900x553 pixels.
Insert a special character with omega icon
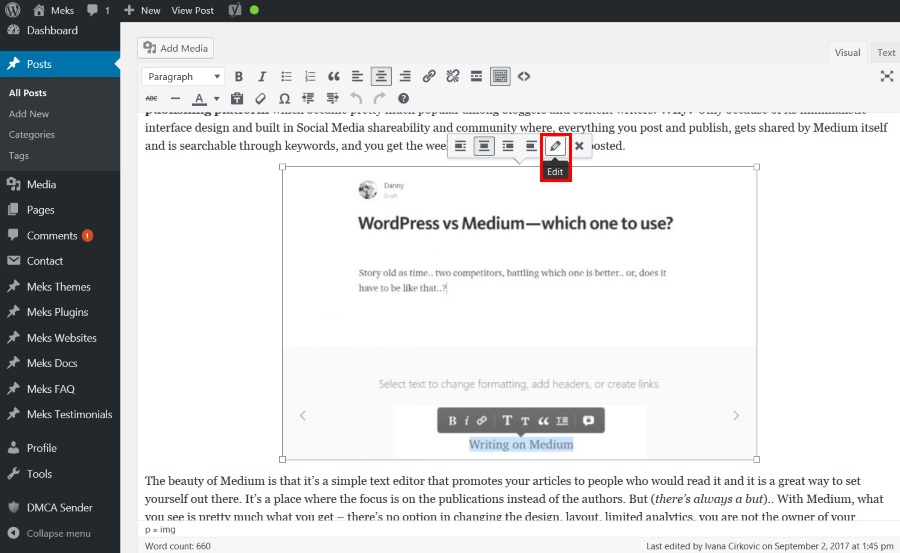tap(285, 99)
